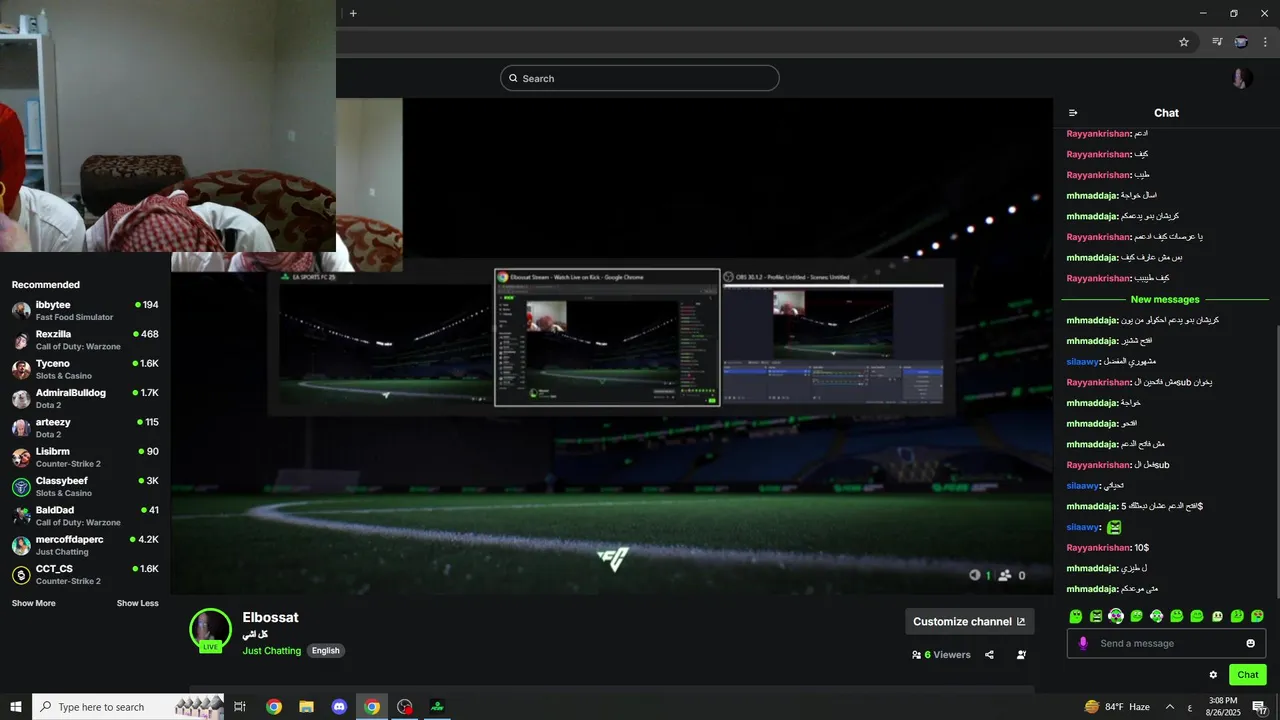Open File Explorer from the taskbar
Image resolution: width=1280 pixels, height=720 pixels.
coord(307,707)
